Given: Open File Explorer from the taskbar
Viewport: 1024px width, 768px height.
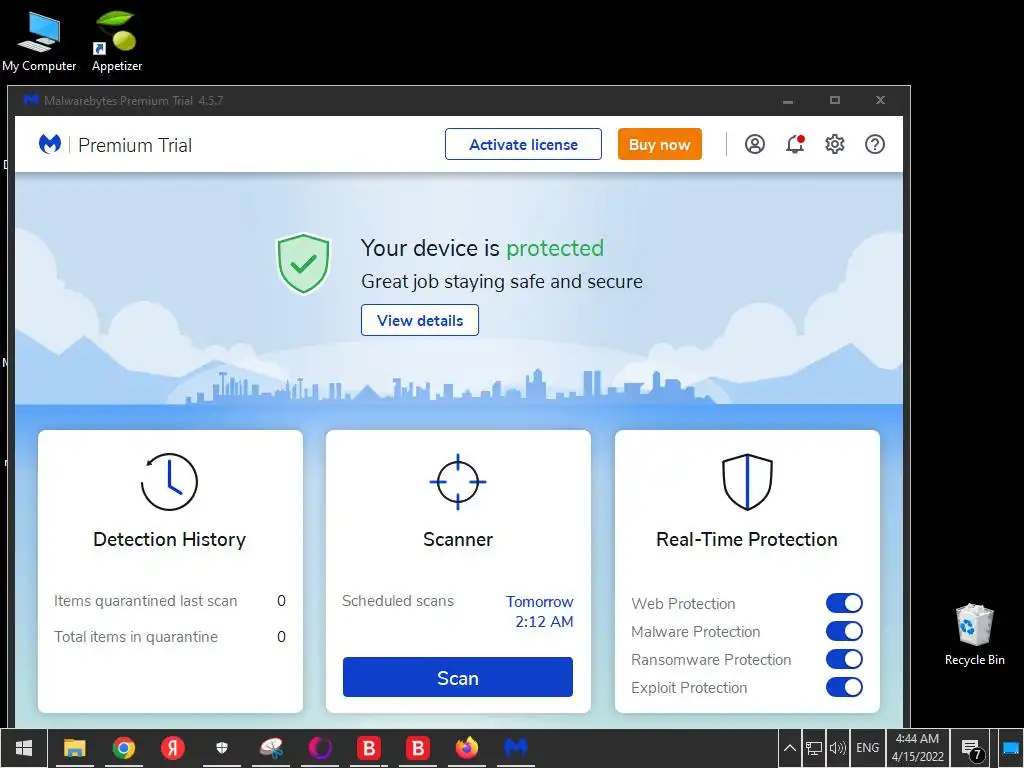Looking at the screenshot, I should pyautogui.click(x=74, y=748).
